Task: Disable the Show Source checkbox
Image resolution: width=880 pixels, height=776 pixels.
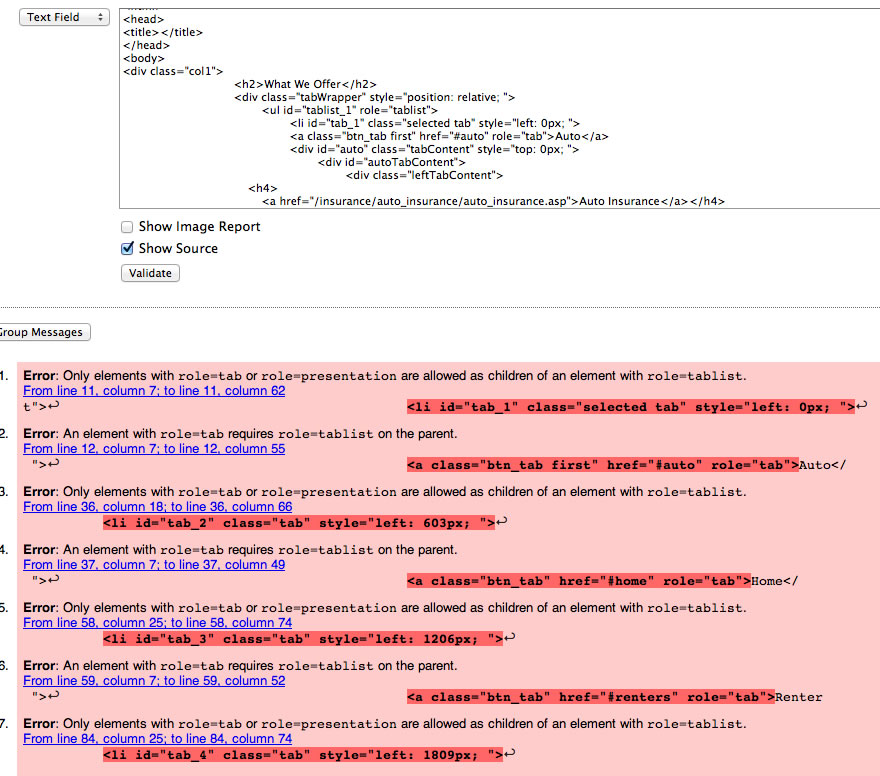Action: (x=127, y=248)
